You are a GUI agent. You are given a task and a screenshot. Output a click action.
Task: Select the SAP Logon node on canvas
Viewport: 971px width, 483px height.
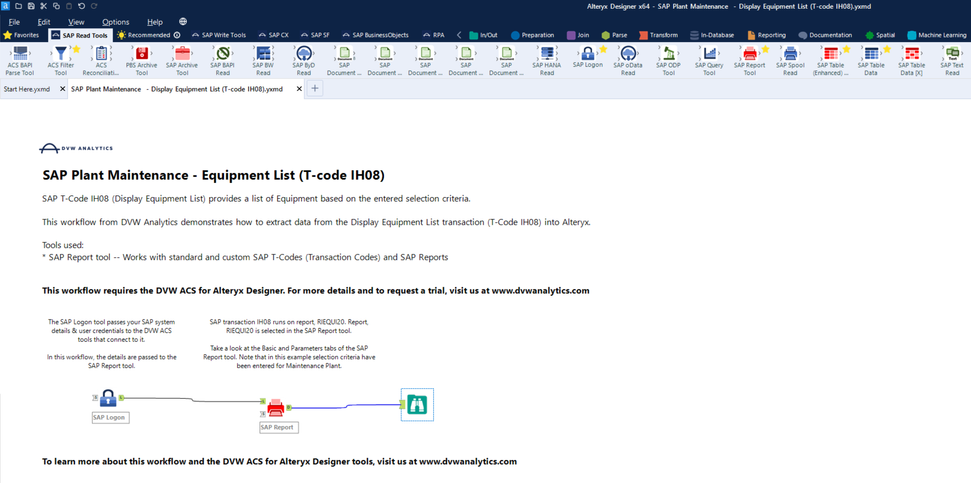[108, 397]
